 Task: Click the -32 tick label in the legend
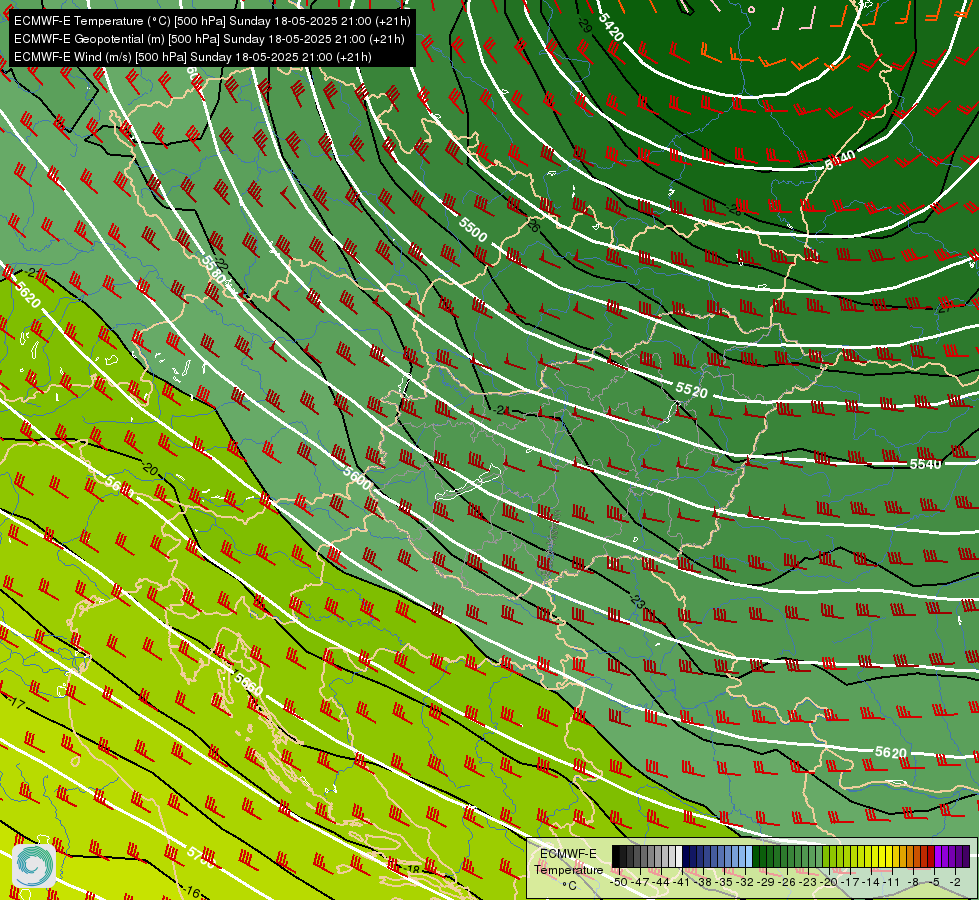click(745, 883)
